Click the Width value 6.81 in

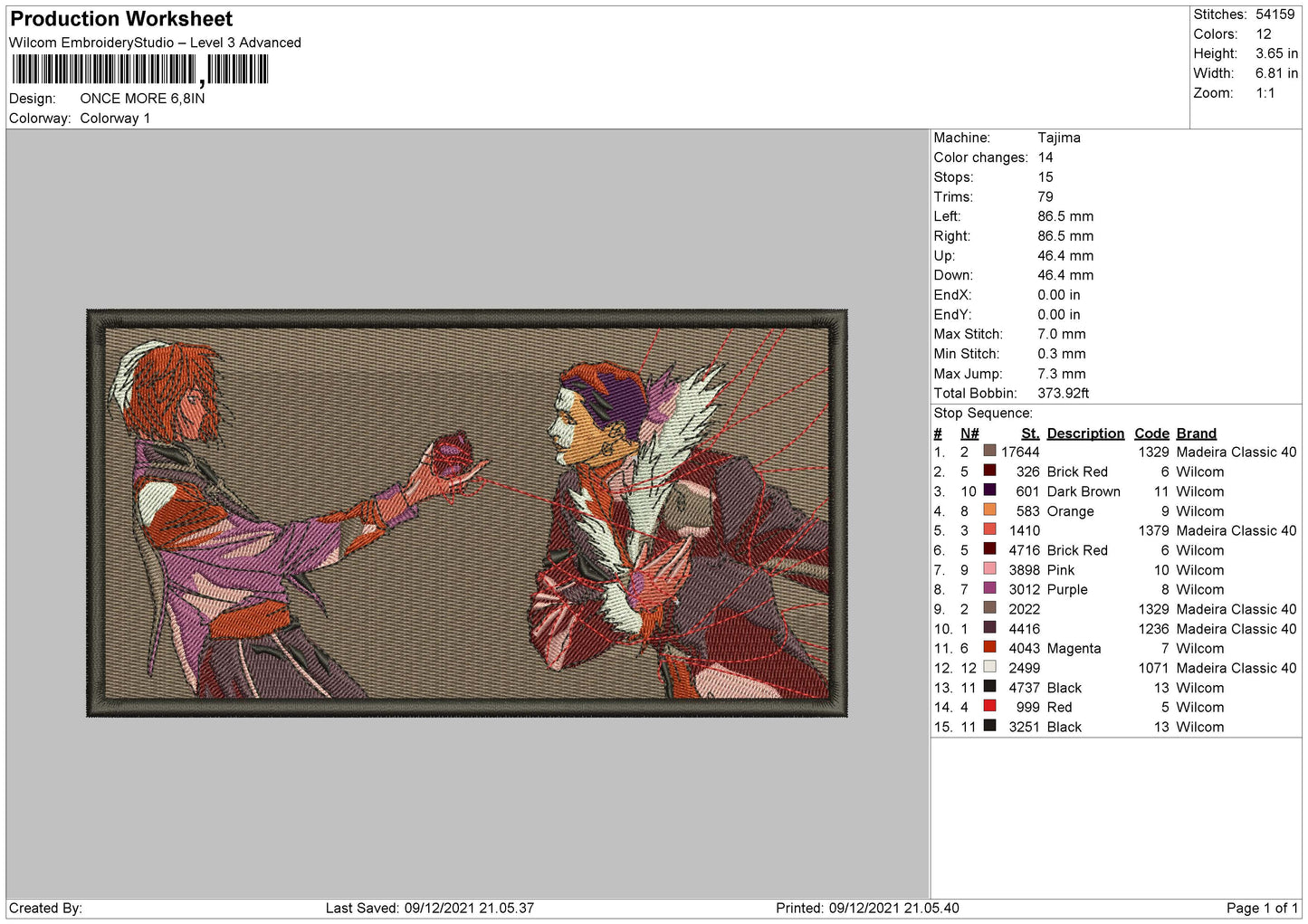point(1276,73)
